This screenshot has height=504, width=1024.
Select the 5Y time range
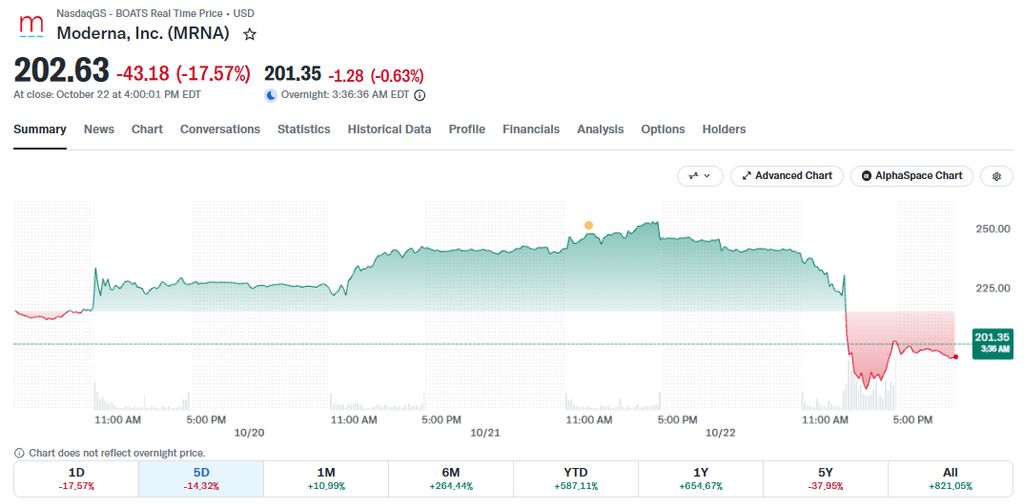(x=825, y=479)
